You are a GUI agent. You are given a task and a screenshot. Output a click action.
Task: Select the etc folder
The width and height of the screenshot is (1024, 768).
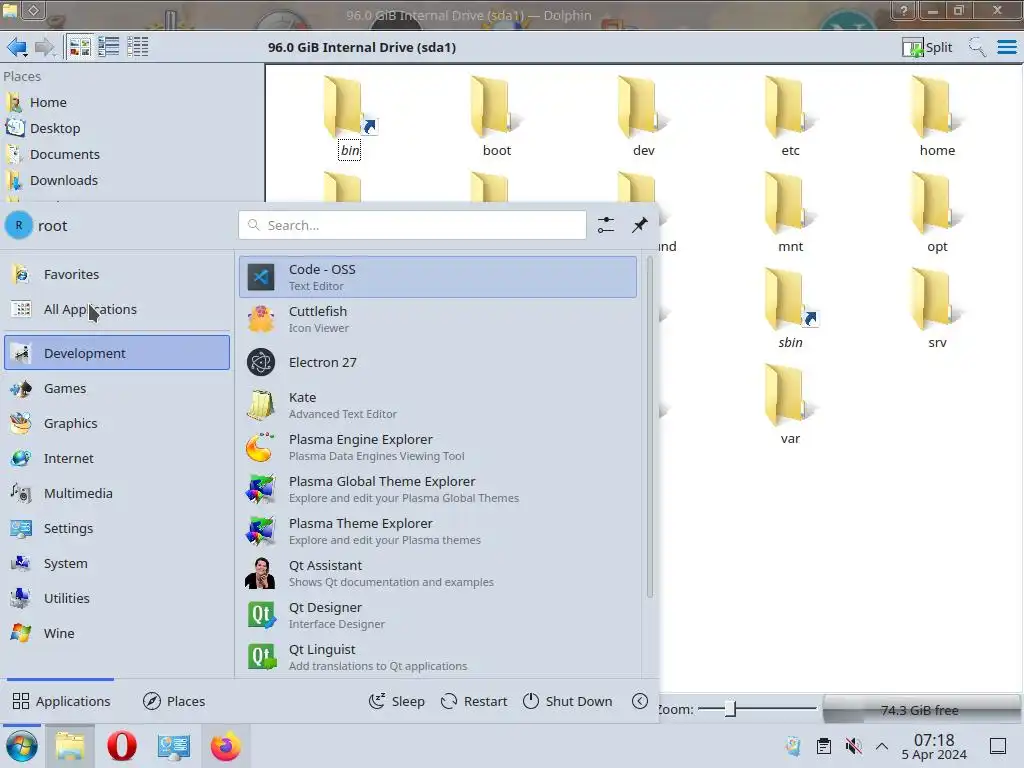790,117
